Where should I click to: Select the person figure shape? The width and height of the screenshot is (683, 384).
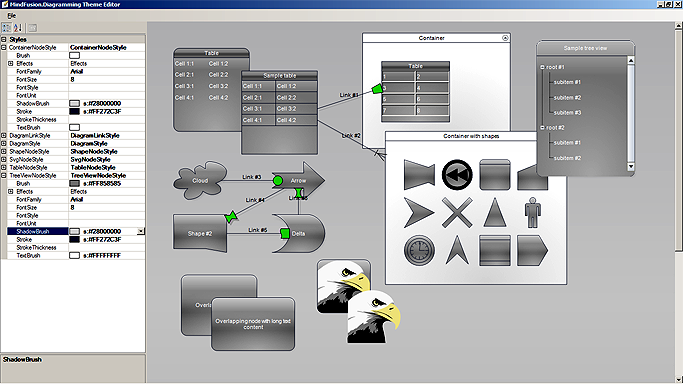(532, 212)
